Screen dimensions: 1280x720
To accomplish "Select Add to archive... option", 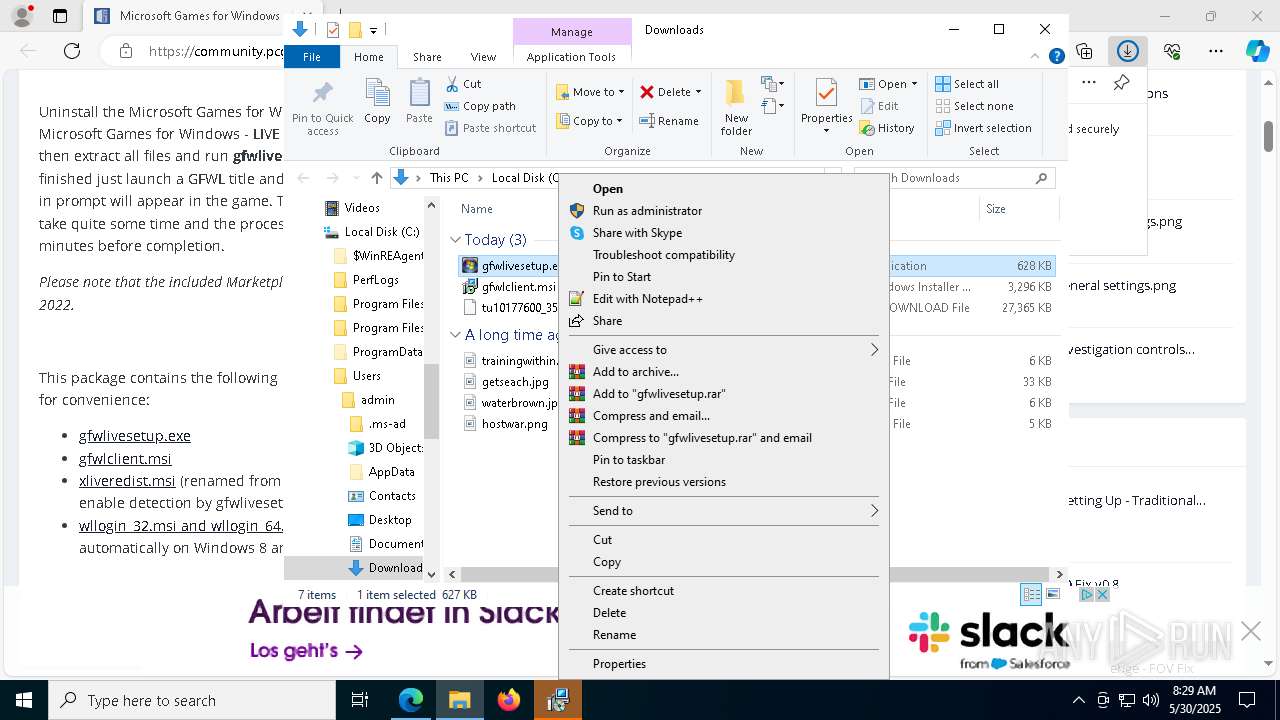I will pyautogui.click(x=723, y=372).
